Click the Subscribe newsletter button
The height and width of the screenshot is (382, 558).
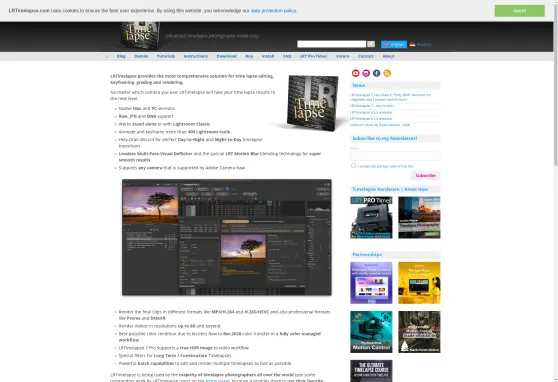(425, 176)
